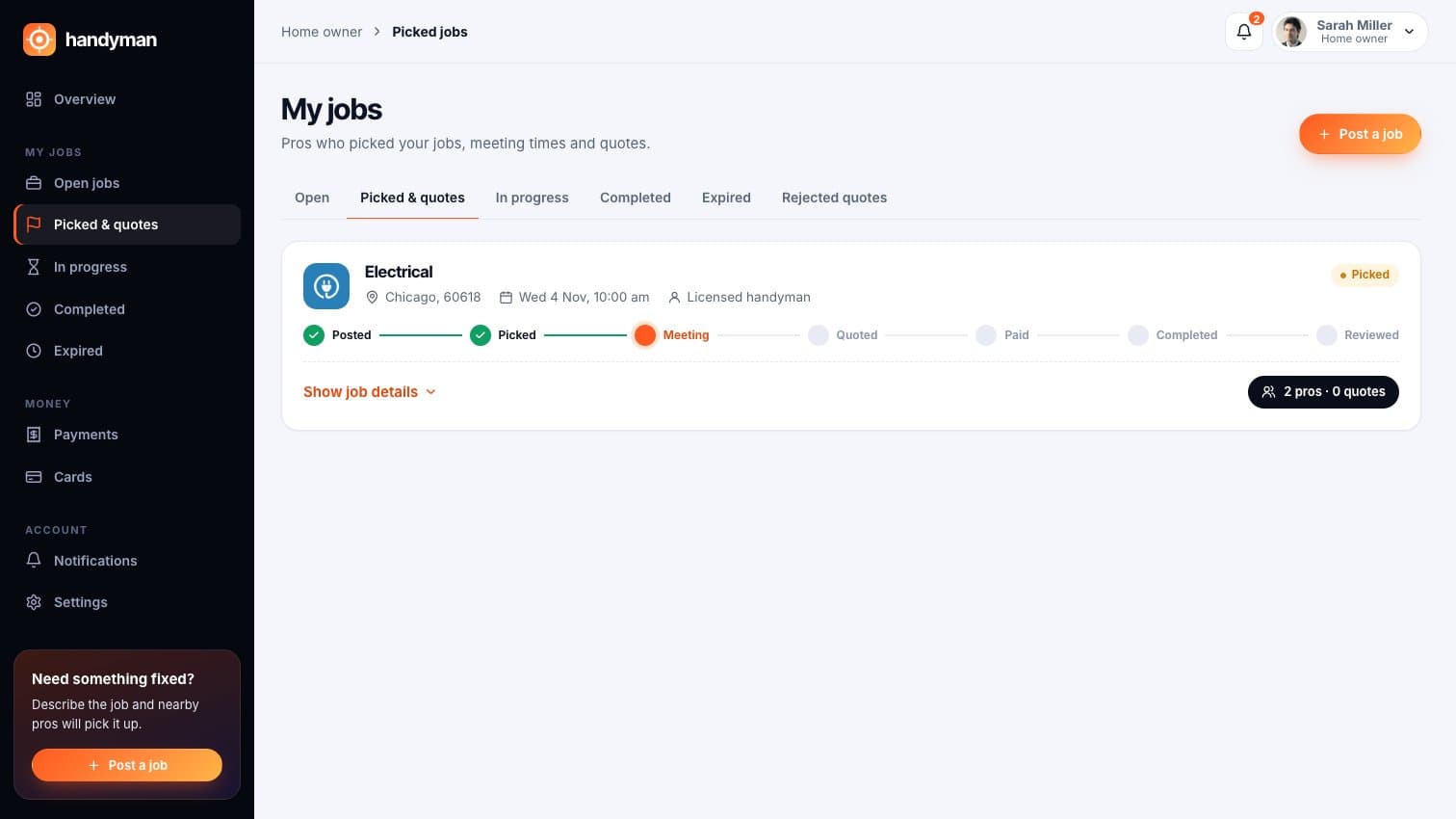Image resolution: width=1456 pixels, height=819 pixels.
Task: Expand the Sarah Miller account menu chevron
Action: pos(1409,32)
